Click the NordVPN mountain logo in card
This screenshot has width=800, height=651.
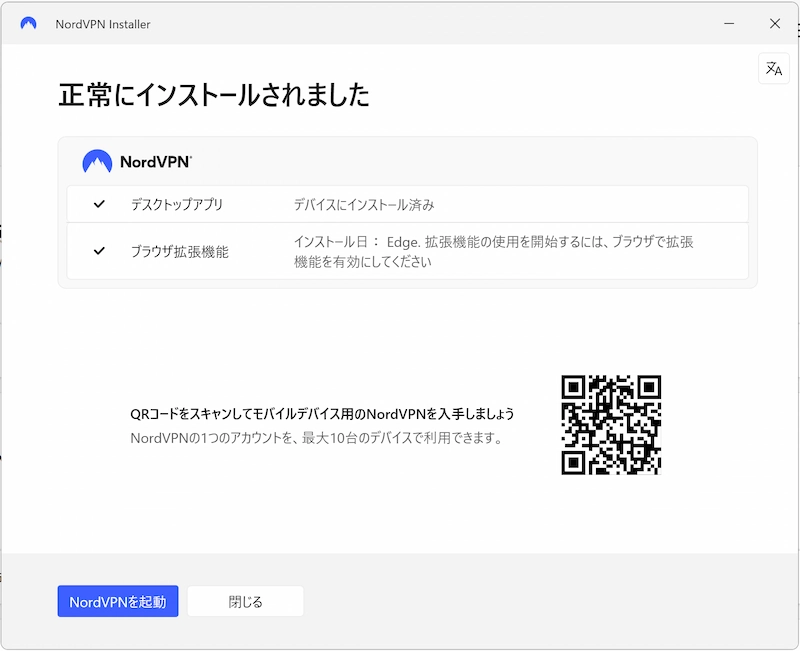coord(97,161)
